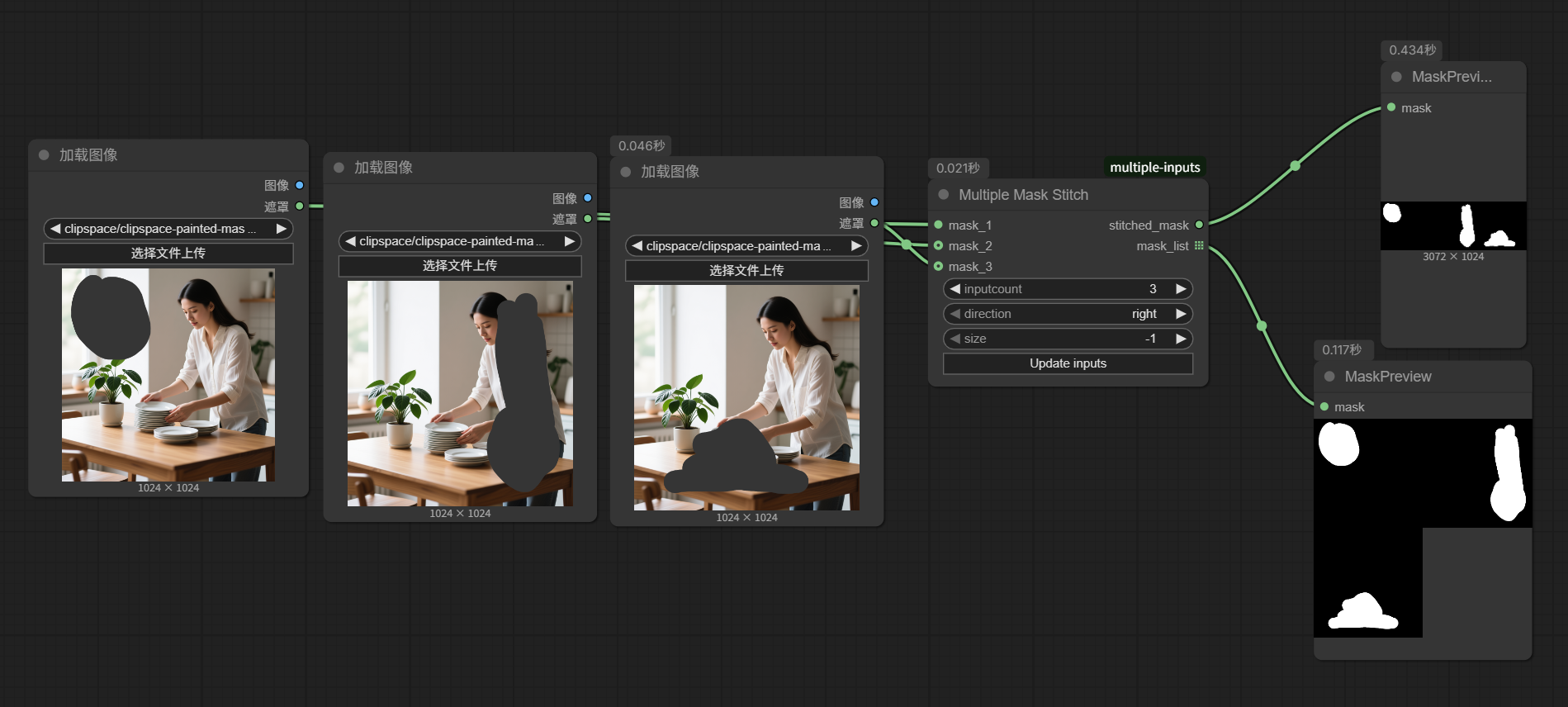Viewport: 1568px width, 707px height.
Task: Click the multiple-inputs badge
Action: pos(1155,168)
